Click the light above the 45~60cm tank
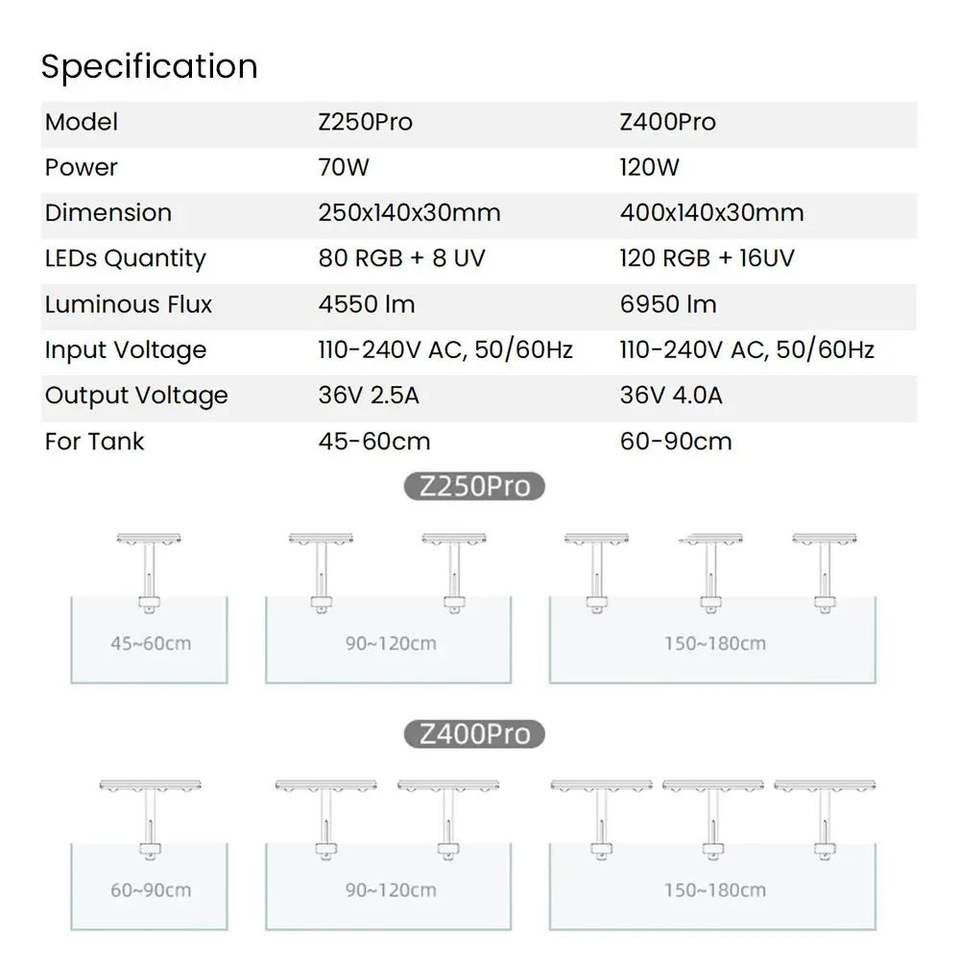960x960 pixels. 148,539
